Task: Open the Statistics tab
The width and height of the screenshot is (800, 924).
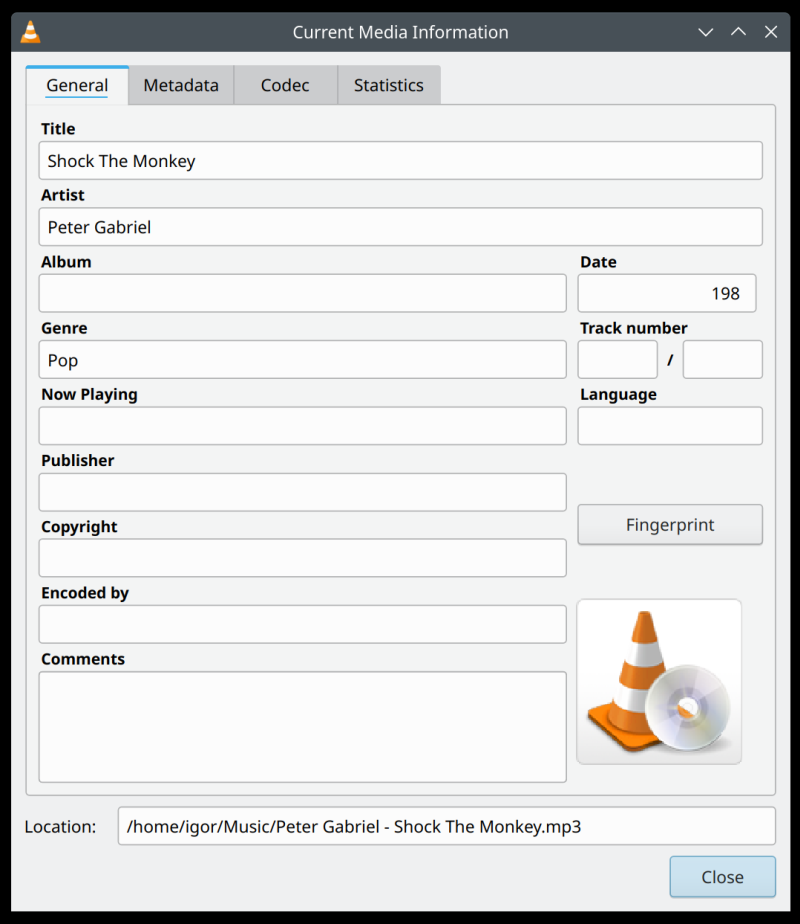Action: pyautogui.click(x=389, y=85)
